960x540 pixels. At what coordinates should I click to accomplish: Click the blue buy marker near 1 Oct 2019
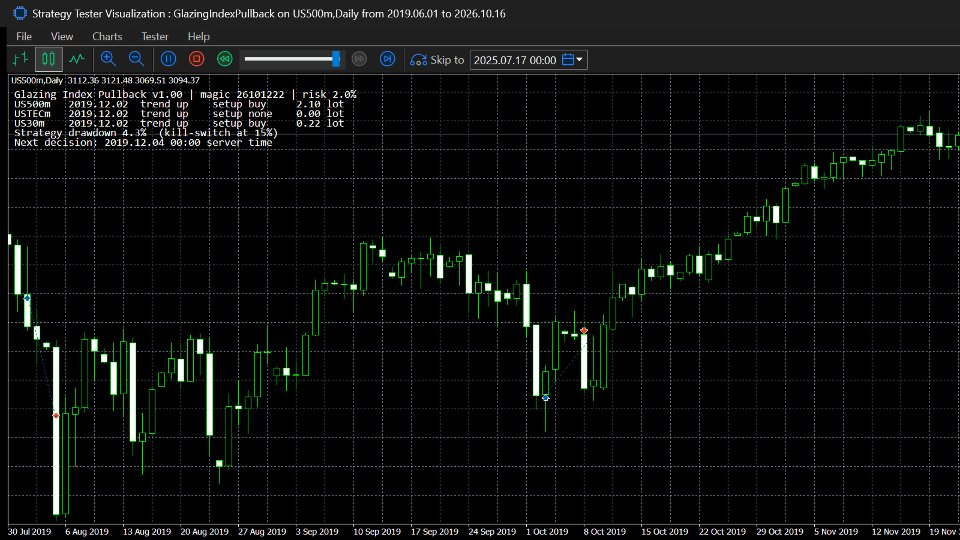(546, 398)
